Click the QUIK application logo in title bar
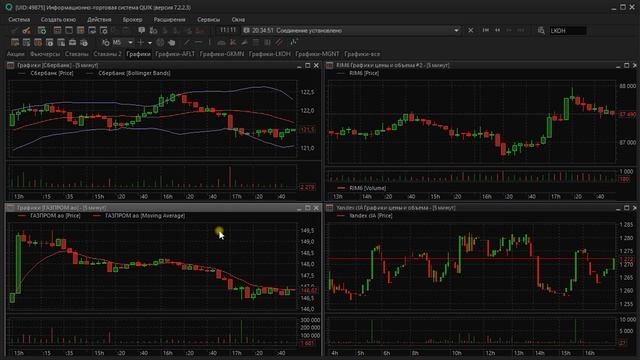 (x=8, y=7)
